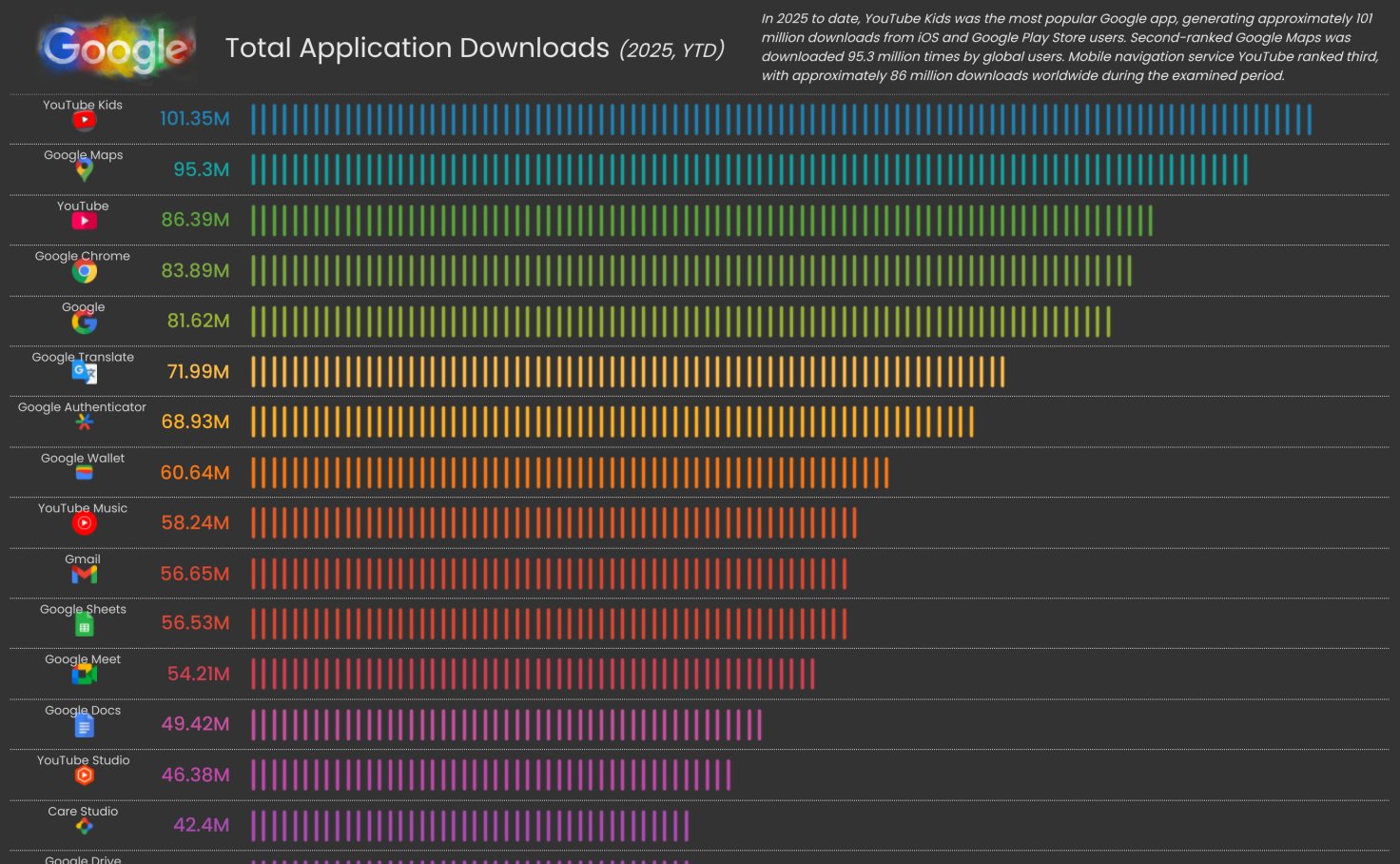This screenshot has width=1400, height=864.
Task: Click the Google Sheets icon
Action: pyautogui.click(x=84, y=625)
